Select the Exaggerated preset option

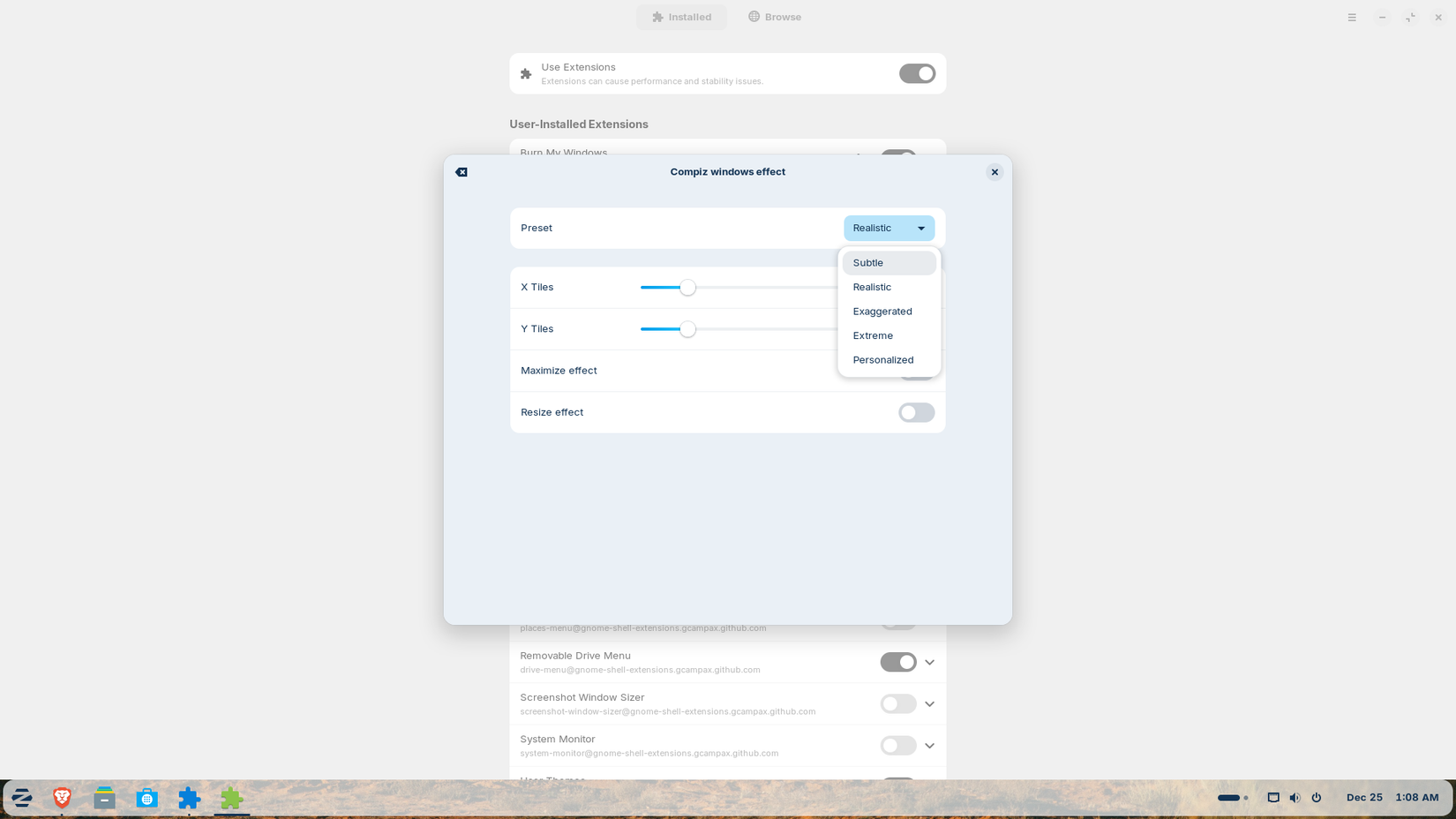tap(882, 312)
